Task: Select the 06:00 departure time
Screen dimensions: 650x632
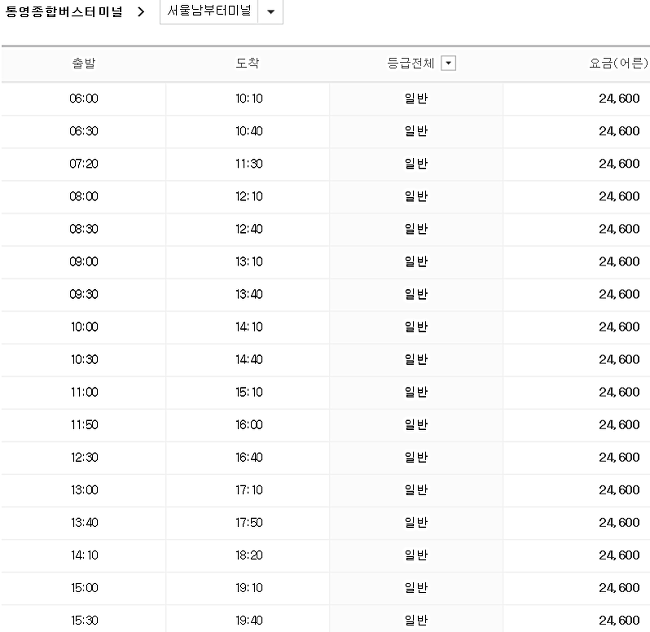Action: coord(84,99)
